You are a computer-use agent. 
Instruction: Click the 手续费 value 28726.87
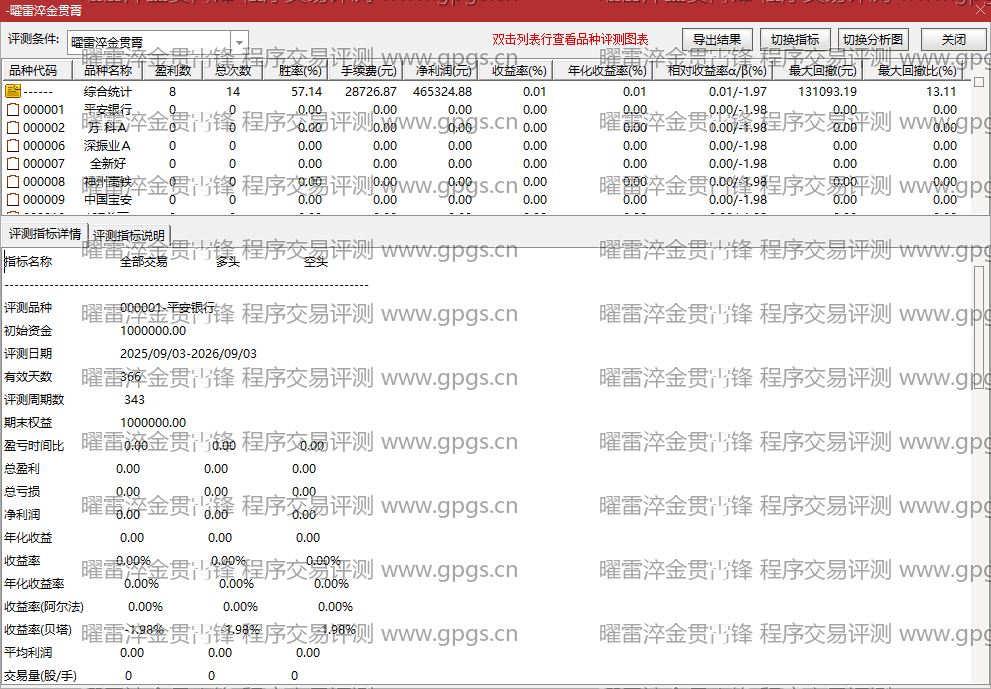point(371,92)
